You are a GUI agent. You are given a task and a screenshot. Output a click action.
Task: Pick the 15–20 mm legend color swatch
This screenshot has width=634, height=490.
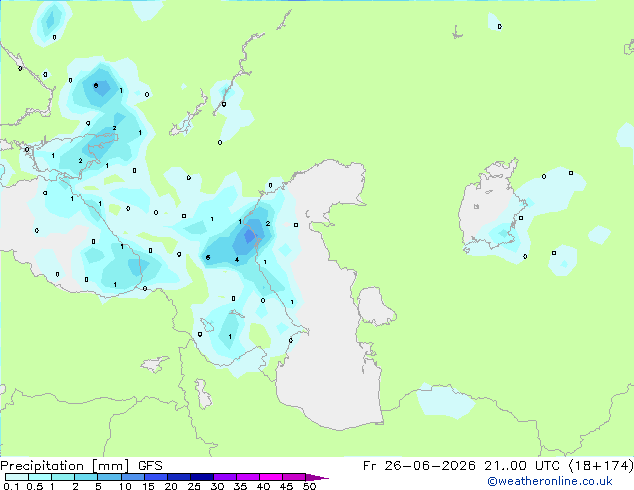click(156, 477)
